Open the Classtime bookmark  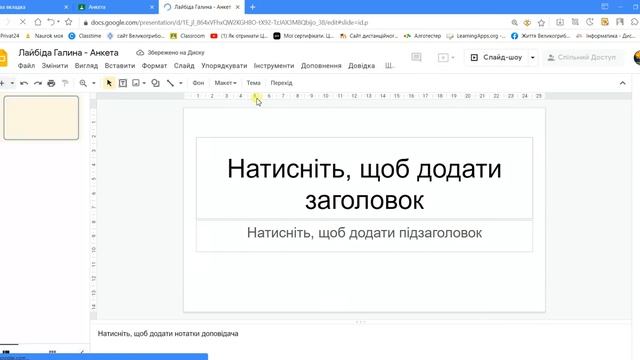(85, 36)
